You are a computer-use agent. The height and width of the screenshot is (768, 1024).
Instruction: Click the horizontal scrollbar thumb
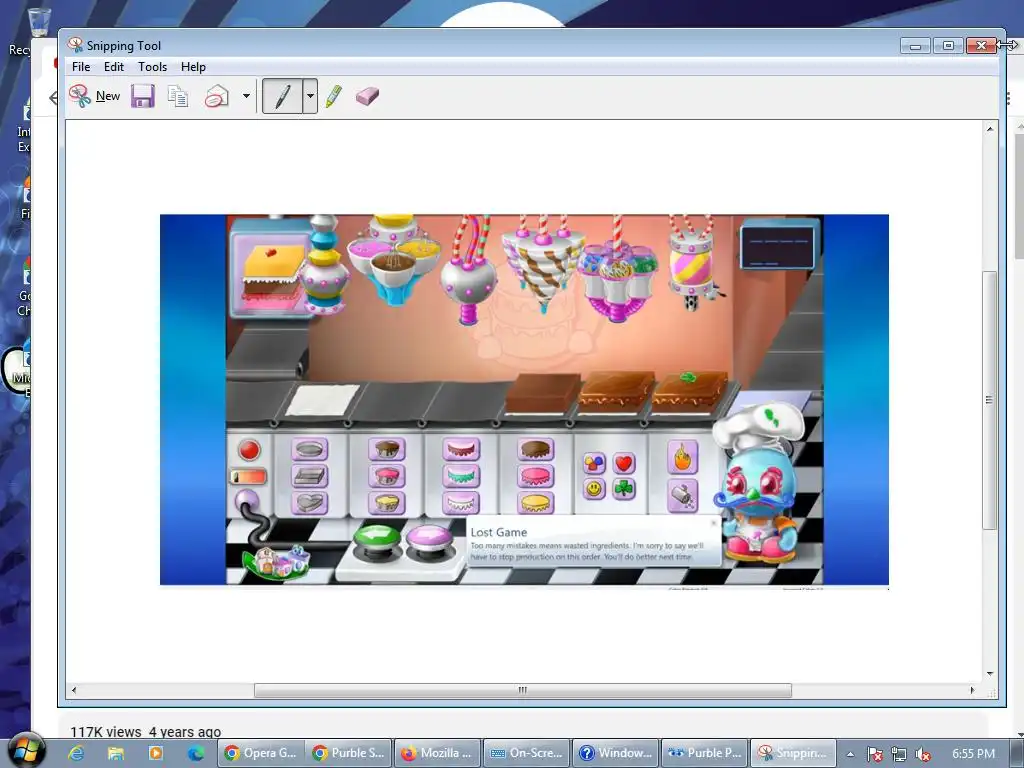pos(522,690)
